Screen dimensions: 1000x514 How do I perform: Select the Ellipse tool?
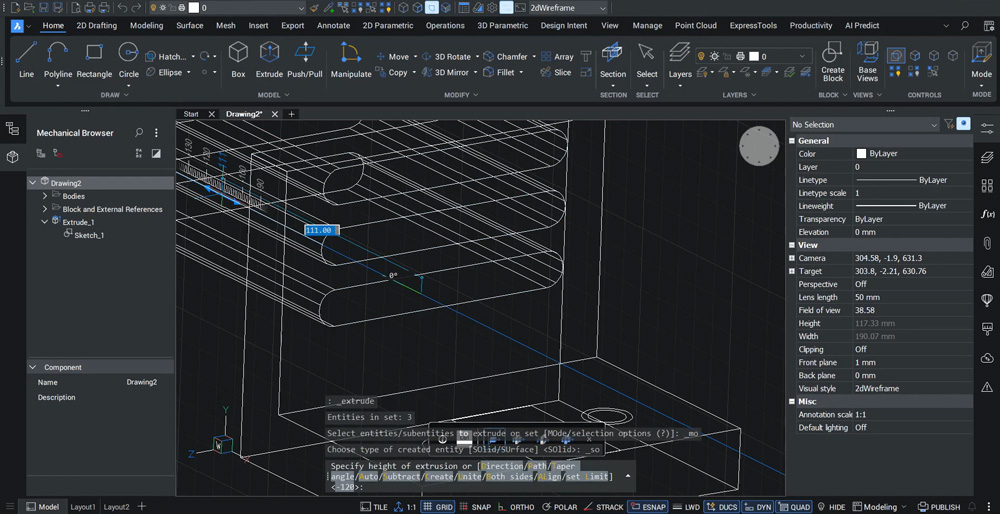coord(165,73)
